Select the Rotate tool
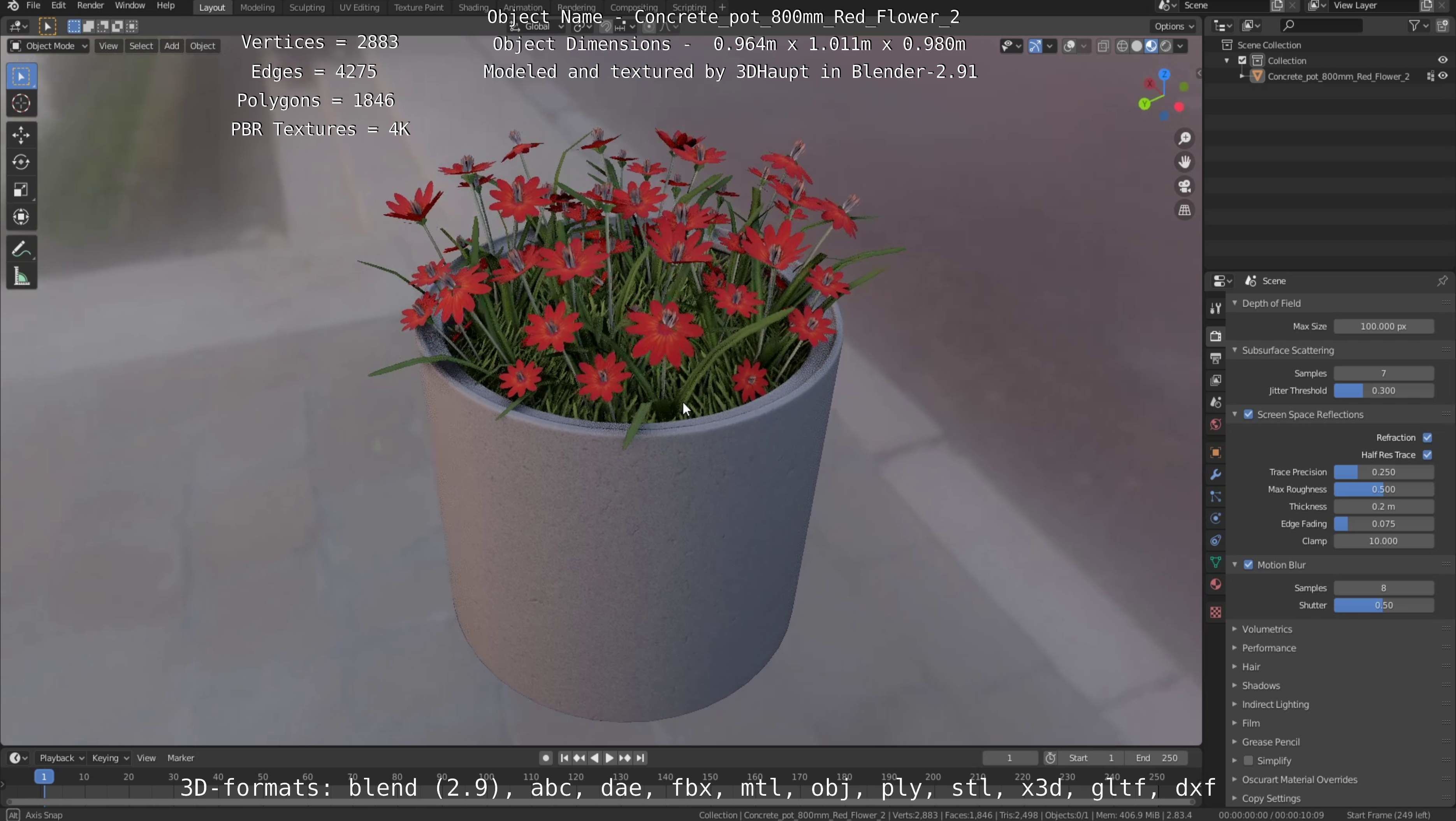This screenshot has width=1456, height=821. 21,162
